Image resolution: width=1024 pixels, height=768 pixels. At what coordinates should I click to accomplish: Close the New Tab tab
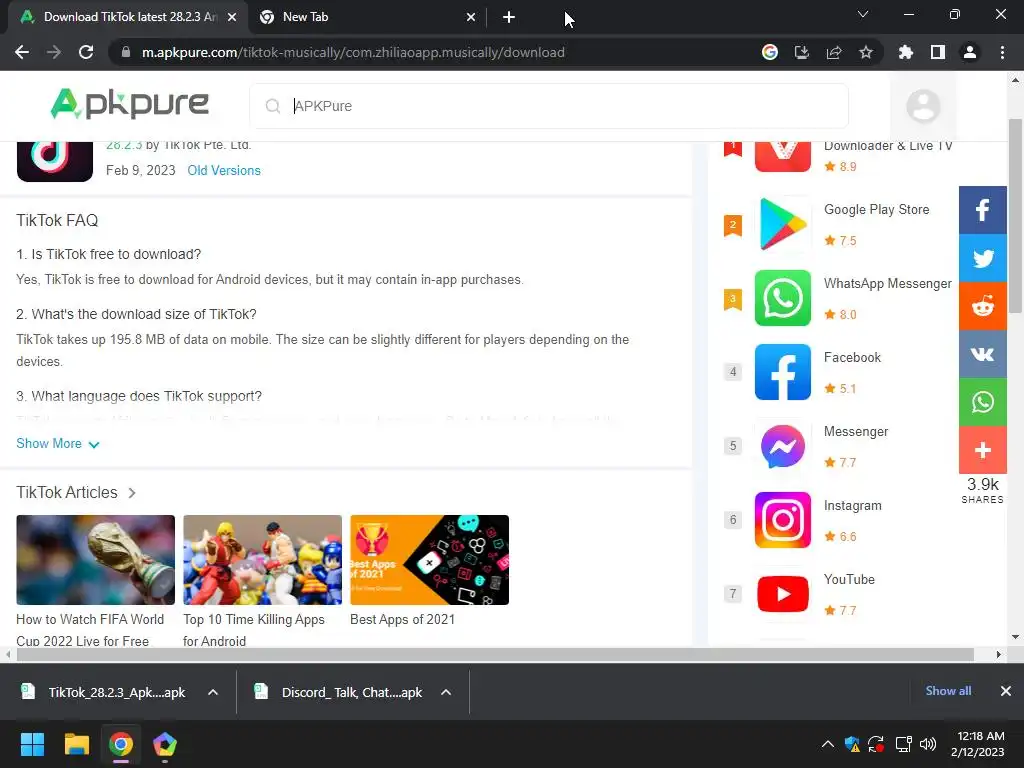(470, 17)
